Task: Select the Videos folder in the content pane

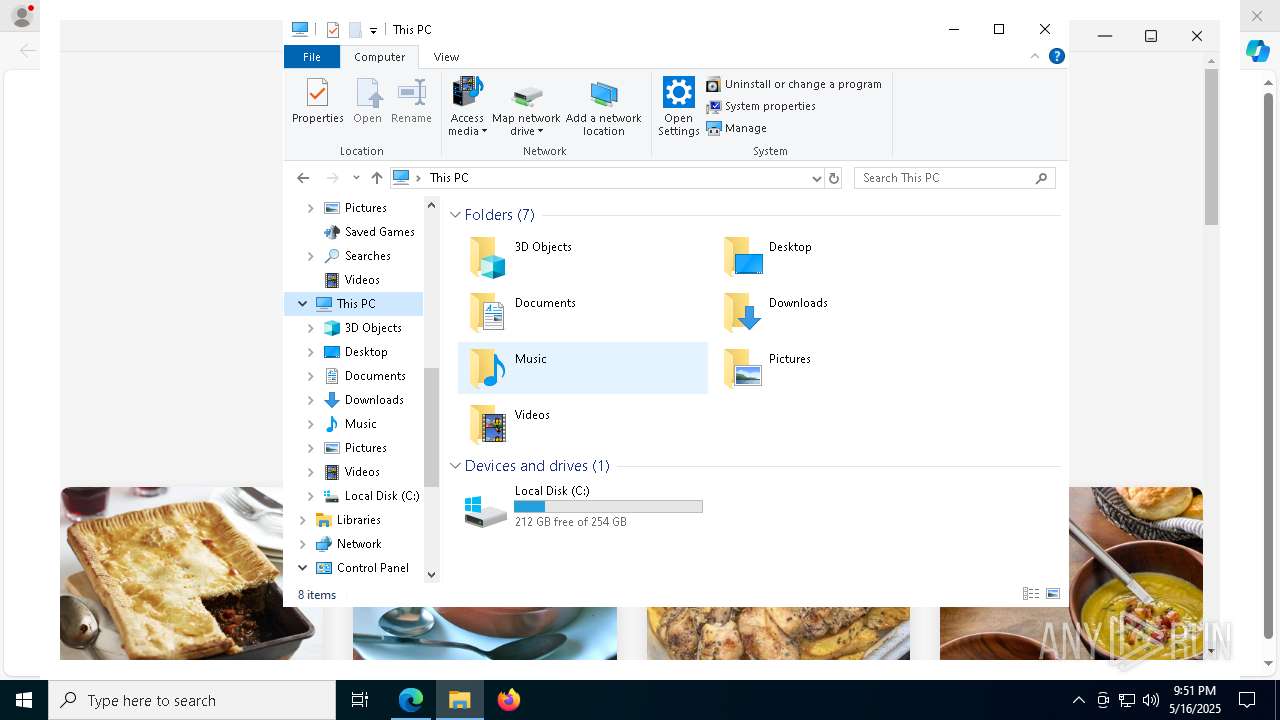Action: [582, 425]
